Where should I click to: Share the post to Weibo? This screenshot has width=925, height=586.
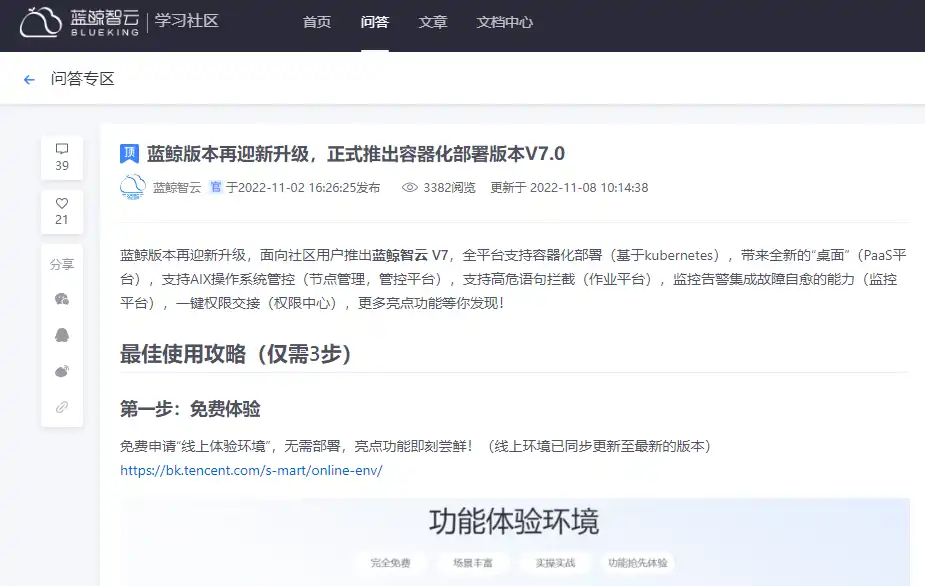pos(62,371)
